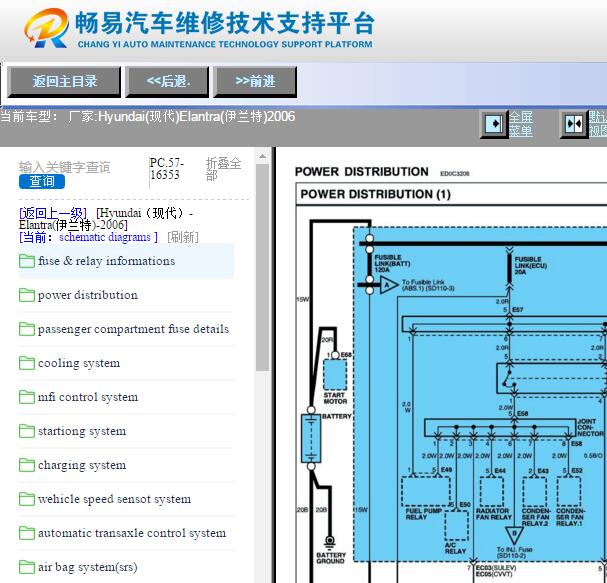Select power distribution tree entry
This screenshot has height=583, width=607.
tap(87, 295)
